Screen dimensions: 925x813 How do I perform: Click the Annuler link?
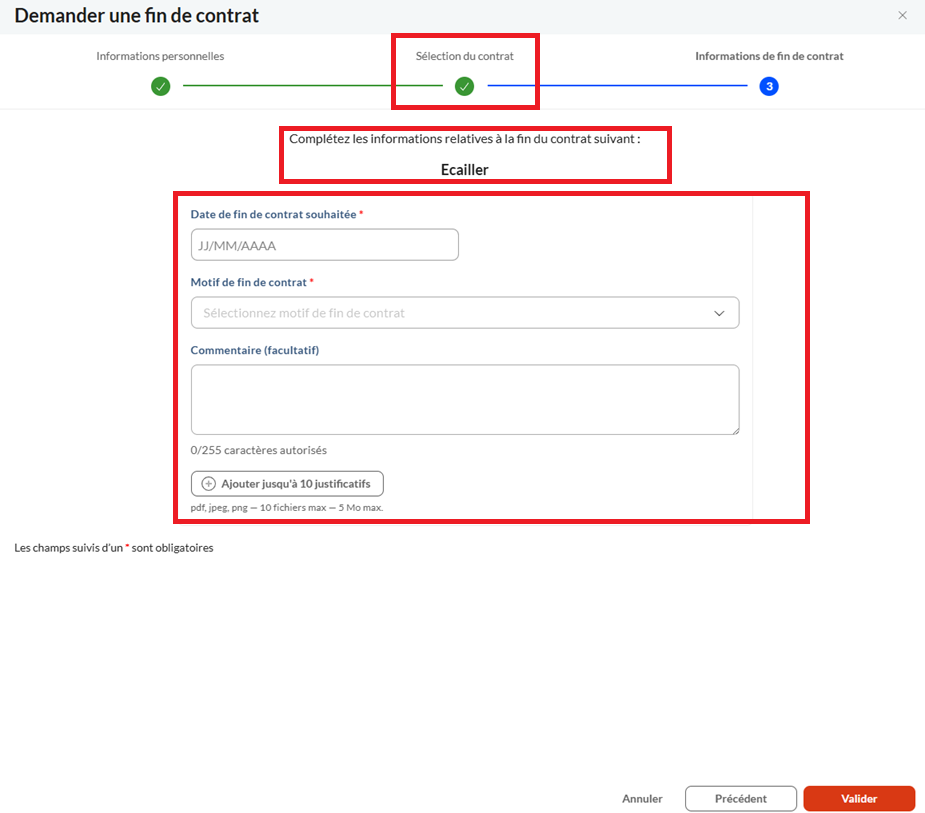(642, 799)
